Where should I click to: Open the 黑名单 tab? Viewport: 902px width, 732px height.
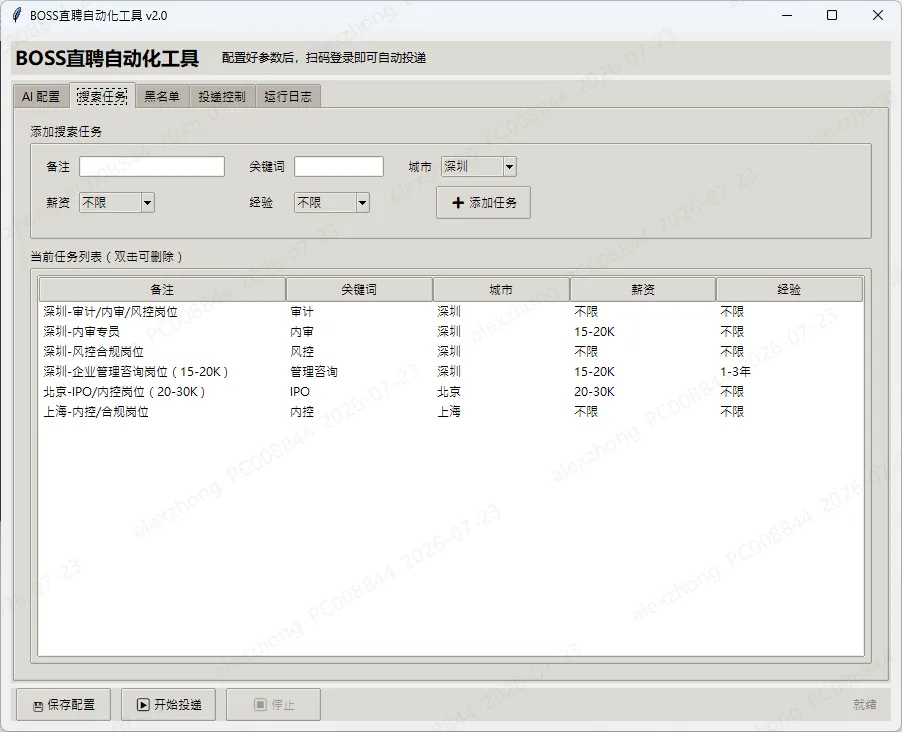(162, 97)
